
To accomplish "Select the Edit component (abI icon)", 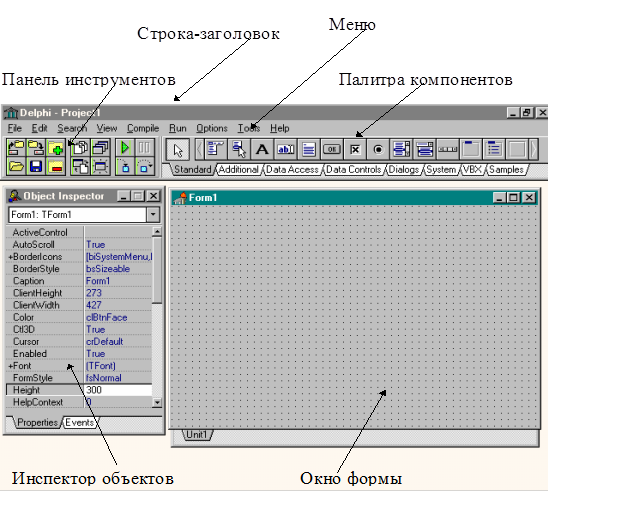I will 285,150.
